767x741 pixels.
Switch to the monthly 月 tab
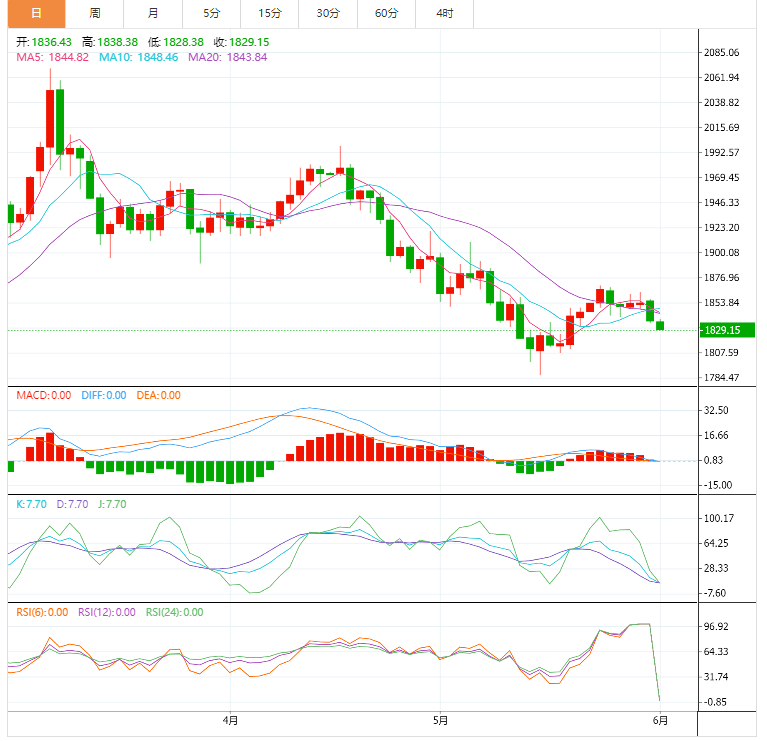tap(153, 14)
